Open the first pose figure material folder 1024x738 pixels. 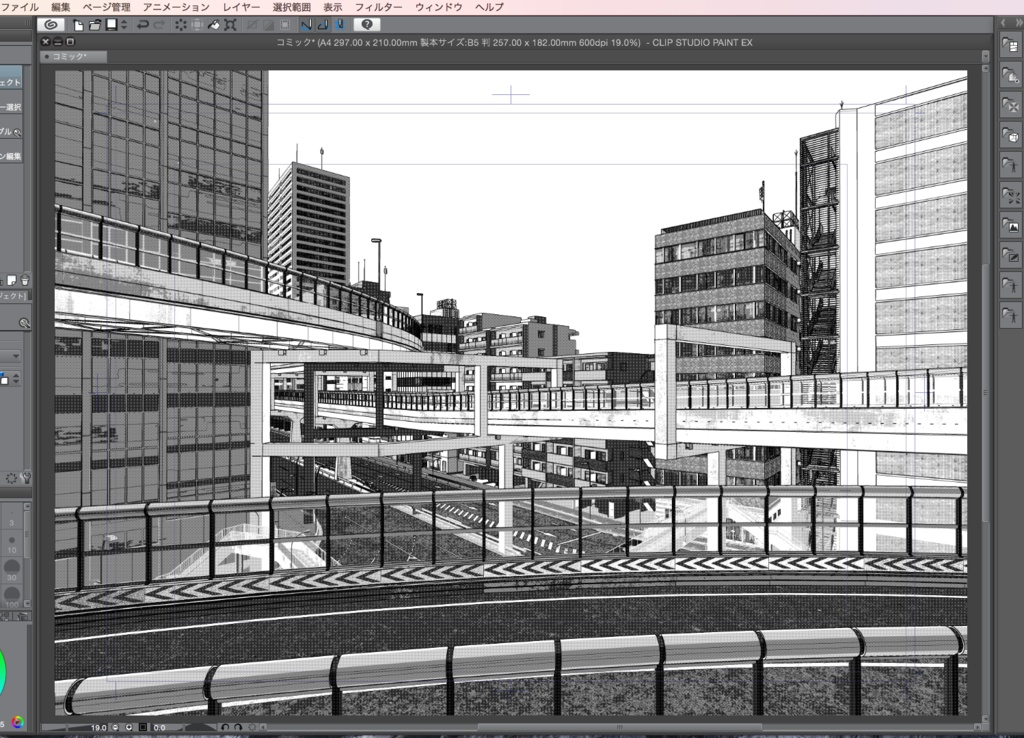[x=1010, y=166]
